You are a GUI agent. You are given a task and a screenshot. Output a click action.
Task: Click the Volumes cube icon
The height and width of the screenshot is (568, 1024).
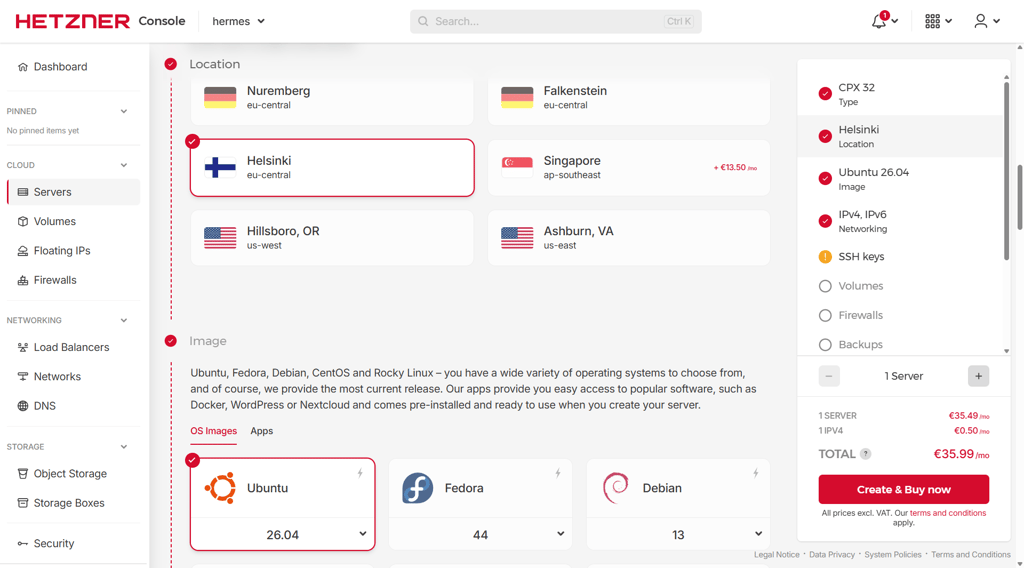[23, 221]
